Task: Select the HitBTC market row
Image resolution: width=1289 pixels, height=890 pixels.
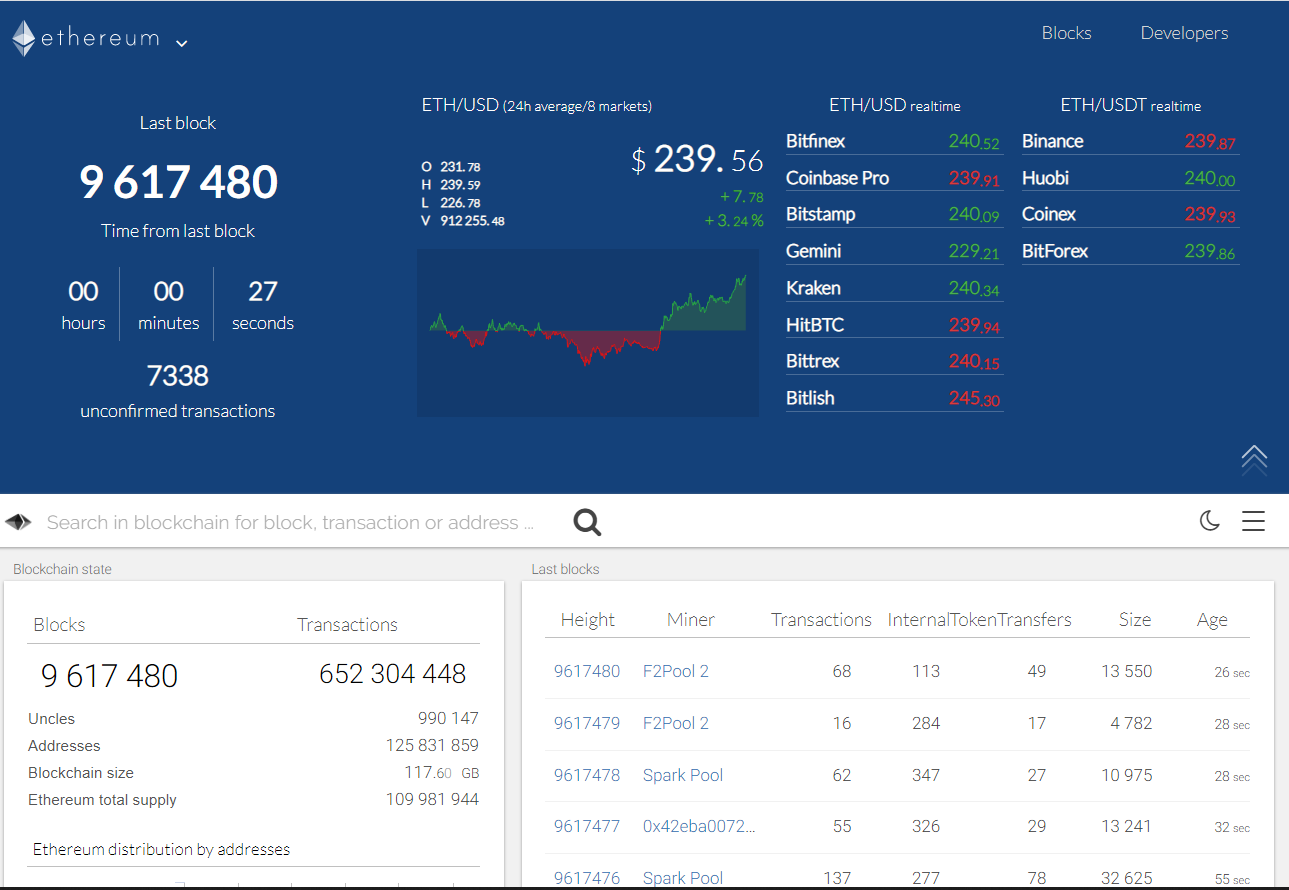Action: pyautogui.click(x=894, y=325)
